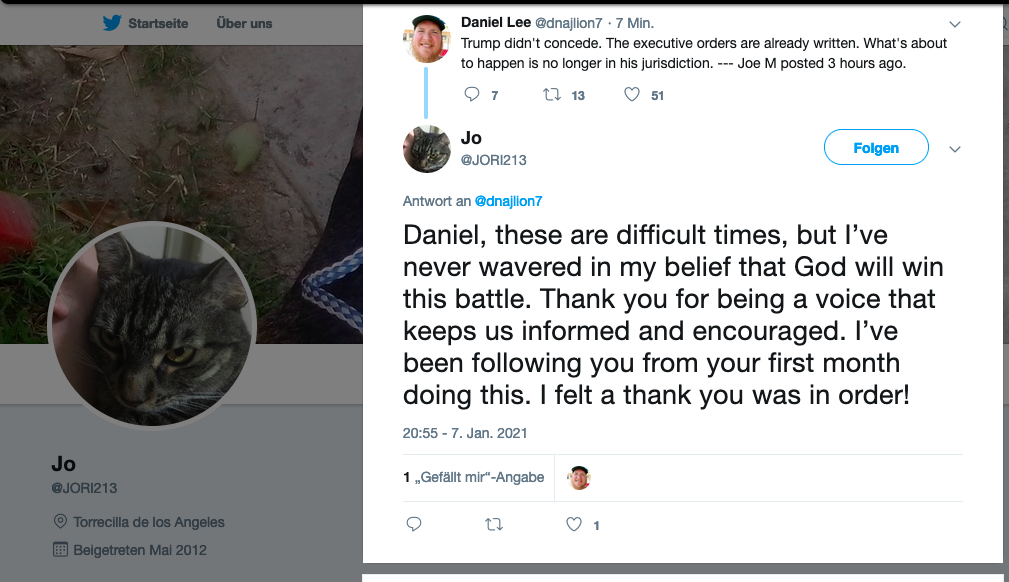
Task: Like Jo's tweet with heart icon
Action: pos(574,524)
